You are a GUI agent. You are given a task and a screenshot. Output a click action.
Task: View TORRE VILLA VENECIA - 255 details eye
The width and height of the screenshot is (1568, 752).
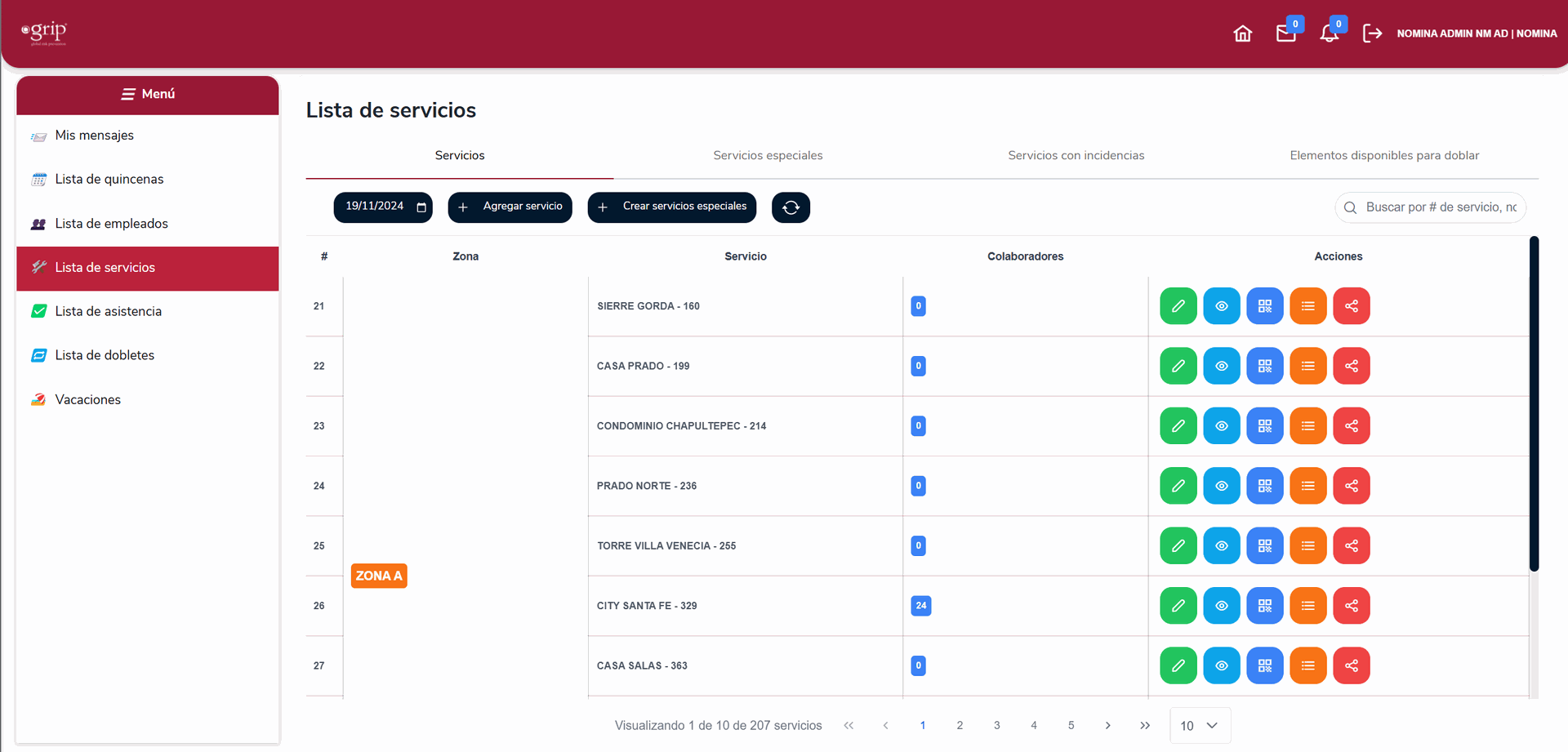click(1221, 545)
